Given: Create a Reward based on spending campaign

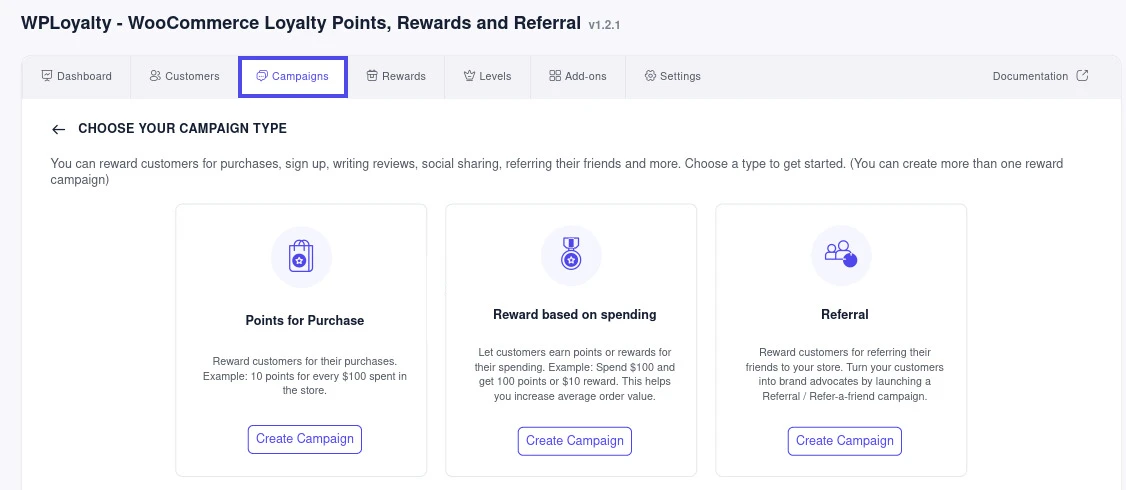Looking at the screenshot, I should [575, 440].
